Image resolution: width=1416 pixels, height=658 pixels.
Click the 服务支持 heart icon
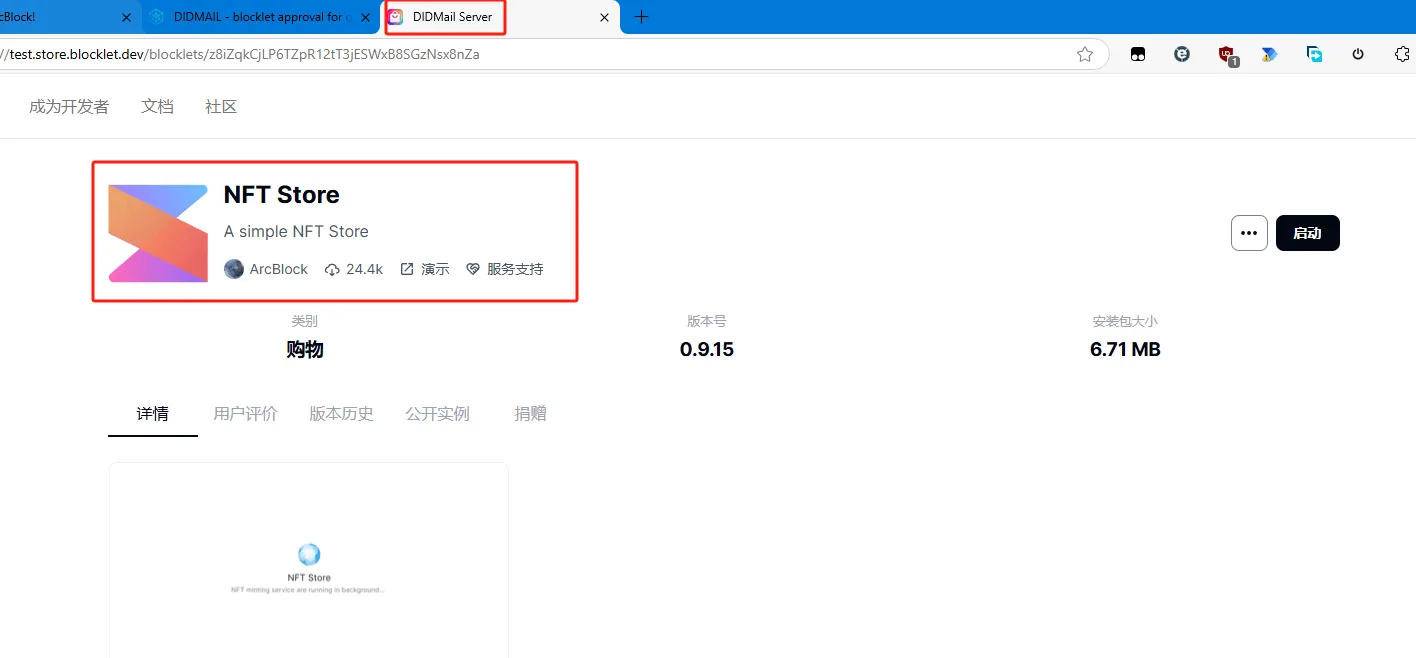pos(473,269)
